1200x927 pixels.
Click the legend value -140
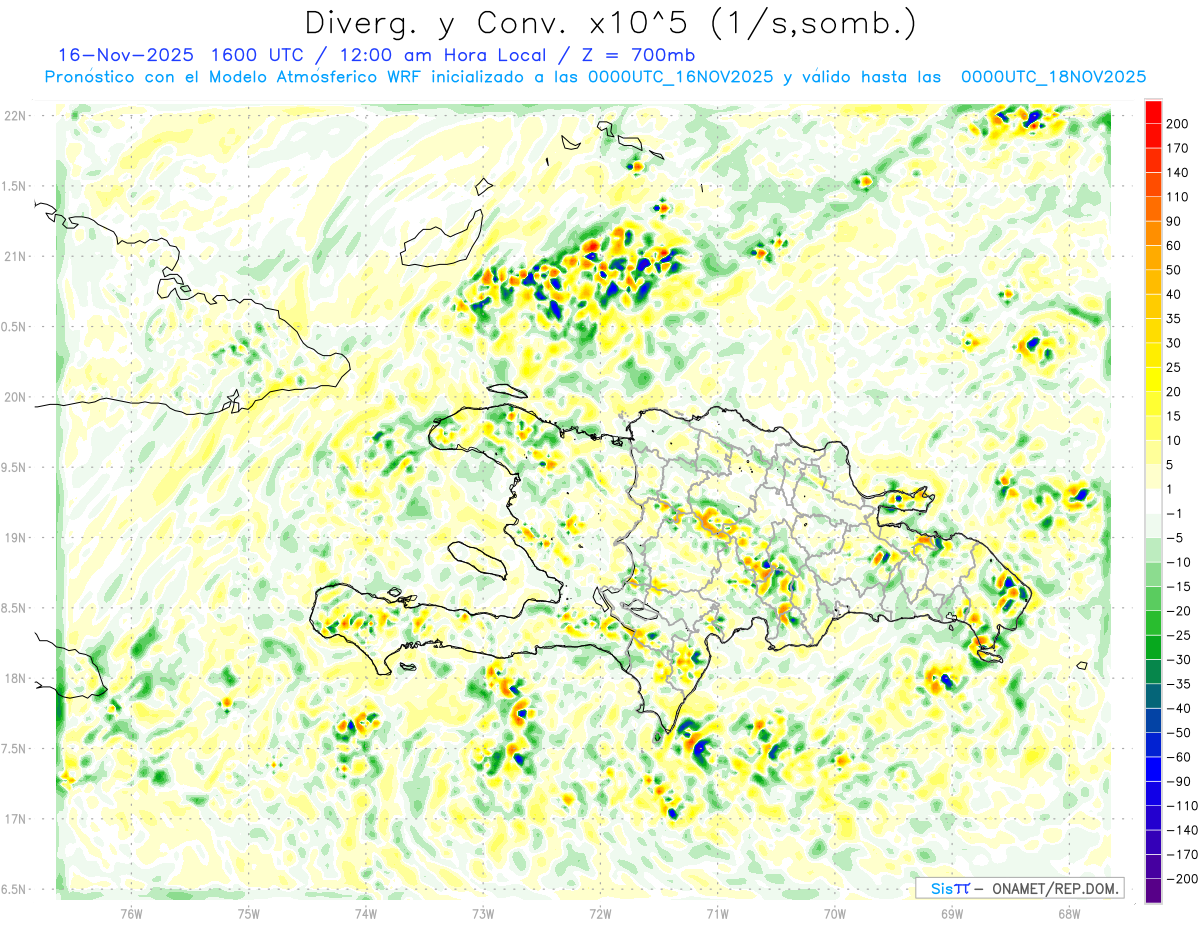(1182, 830)
